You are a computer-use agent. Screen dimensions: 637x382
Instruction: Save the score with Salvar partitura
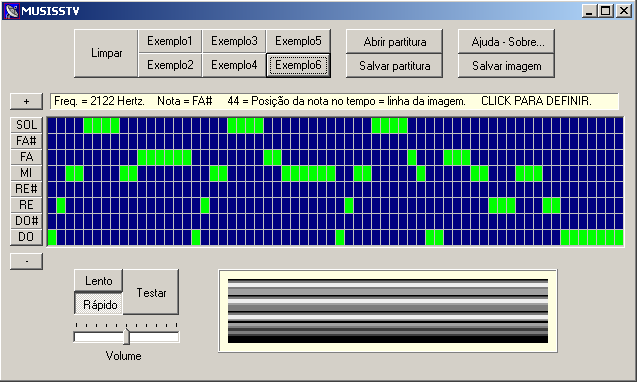[x=394, y=65]
